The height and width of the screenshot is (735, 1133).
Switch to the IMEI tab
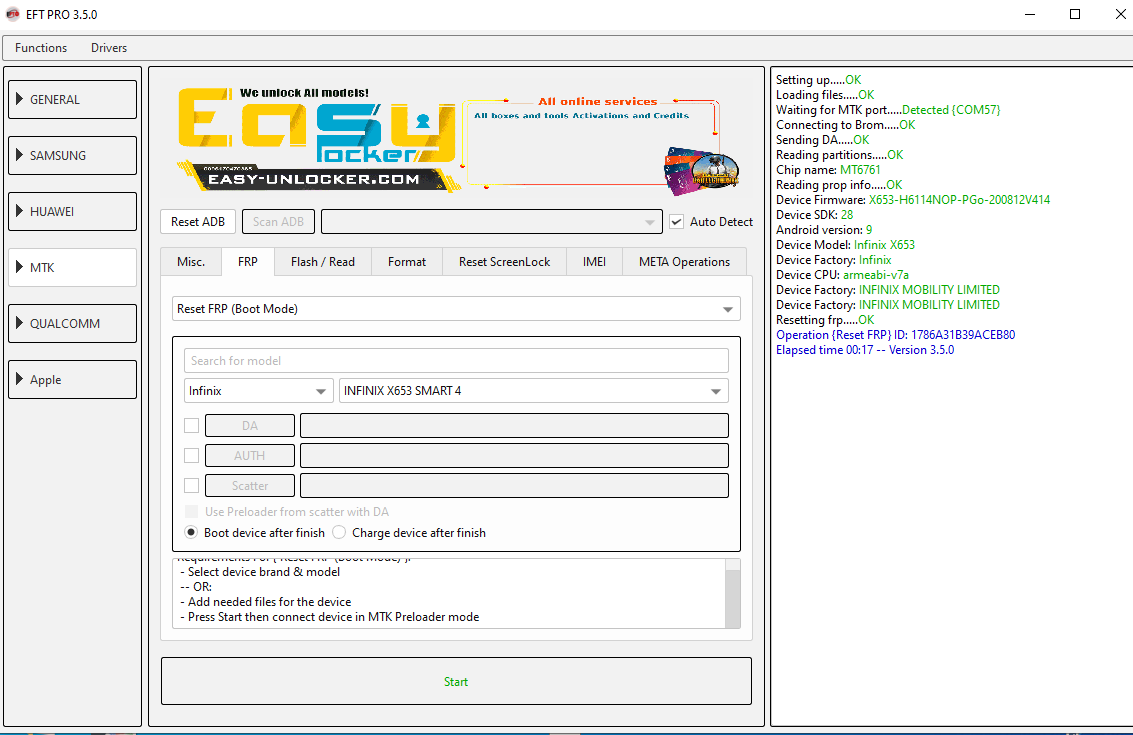(x=595, y=262)
